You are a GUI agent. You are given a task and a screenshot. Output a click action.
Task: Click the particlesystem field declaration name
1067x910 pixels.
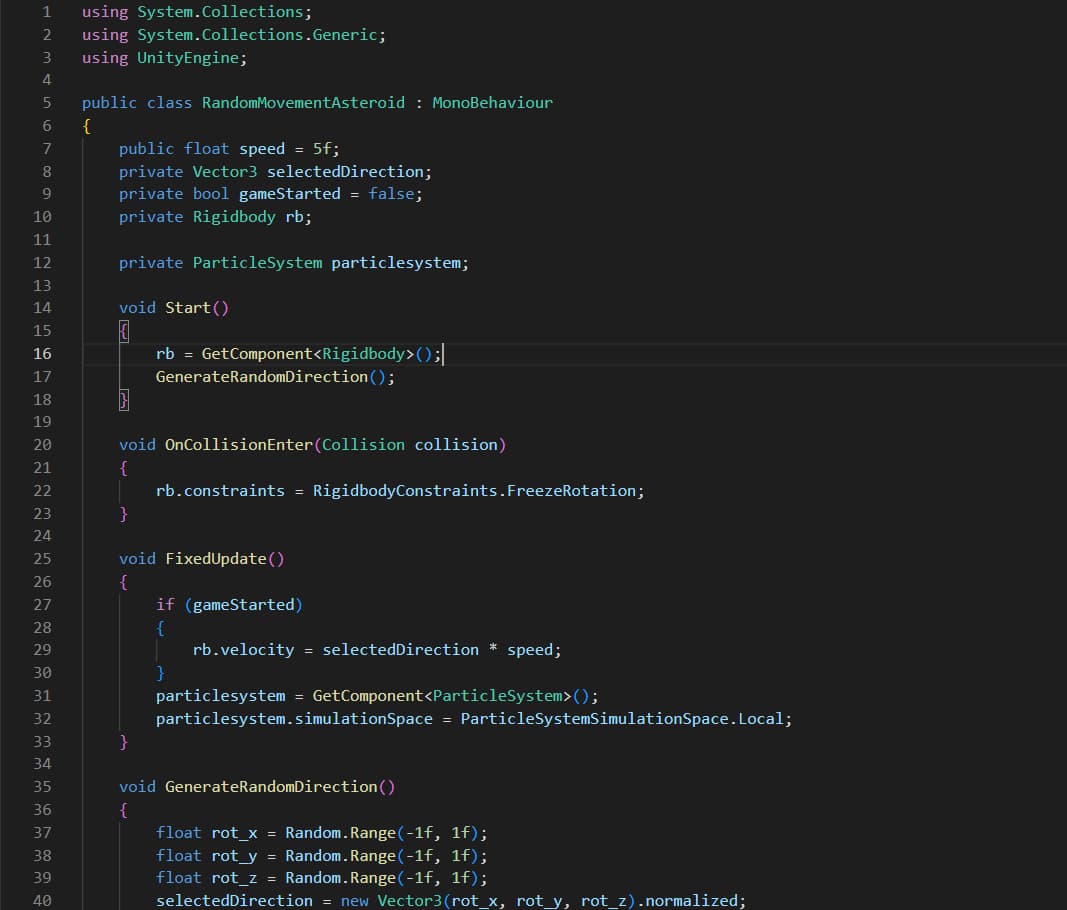click(397, 262)
